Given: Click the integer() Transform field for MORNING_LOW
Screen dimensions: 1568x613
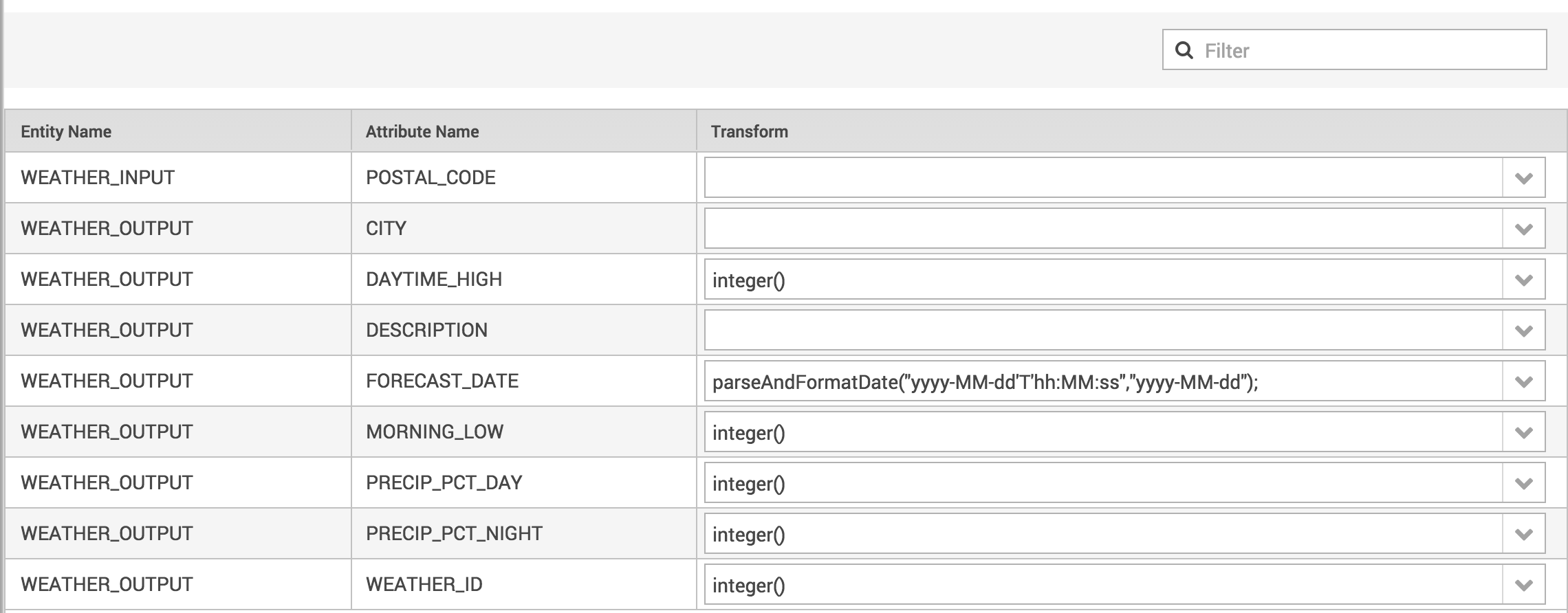Looking at the screenshot, I should 1103,432.
